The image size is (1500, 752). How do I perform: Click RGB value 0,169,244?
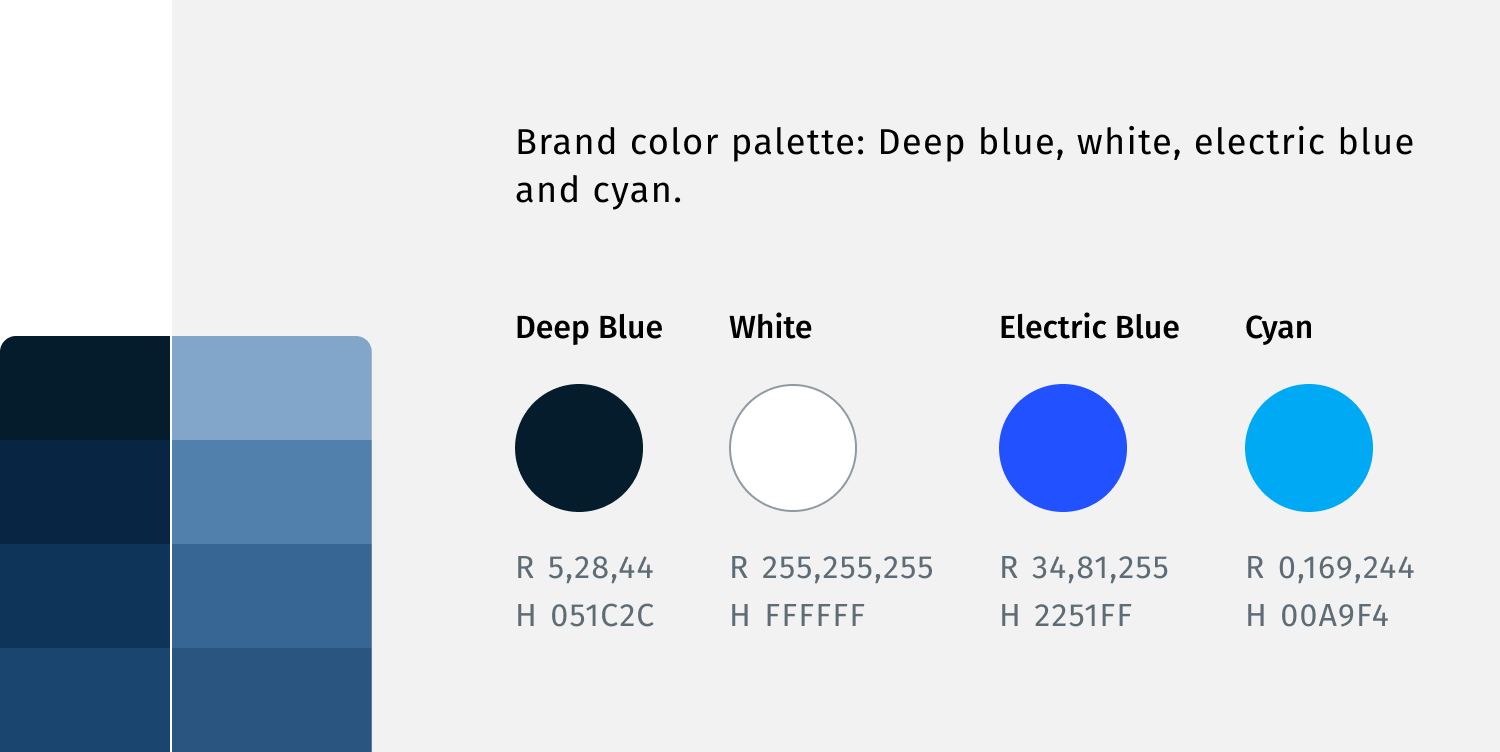tap(1346, 569)
